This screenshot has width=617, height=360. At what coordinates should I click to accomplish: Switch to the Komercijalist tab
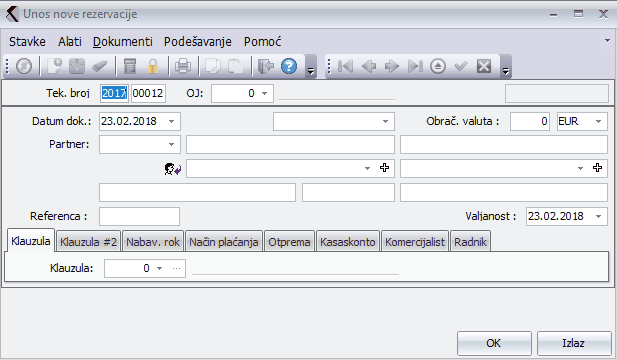click(415, 242)
